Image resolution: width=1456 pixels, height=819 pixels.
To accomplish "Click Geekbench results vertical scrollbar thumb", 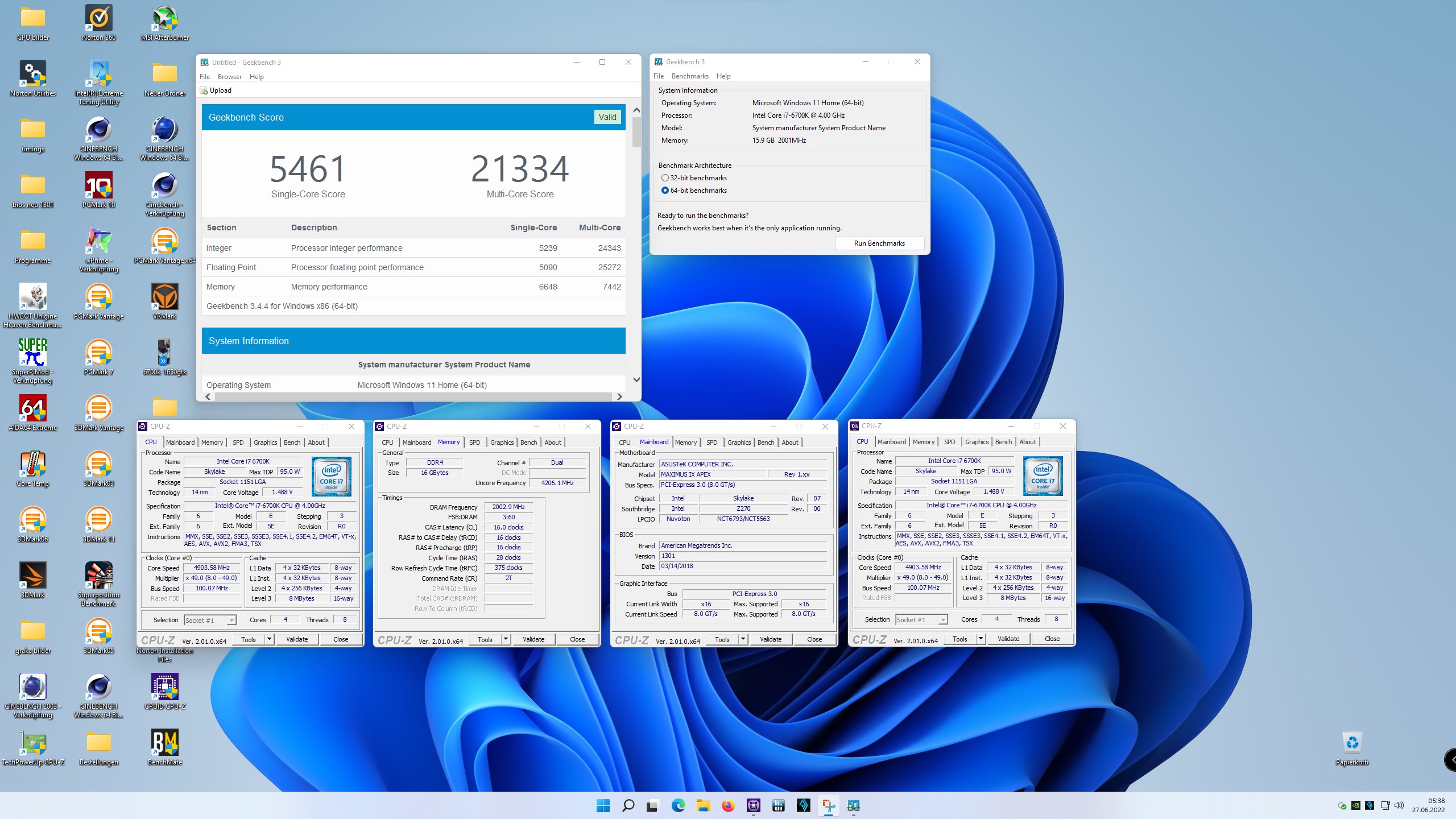I will (636, 132).
